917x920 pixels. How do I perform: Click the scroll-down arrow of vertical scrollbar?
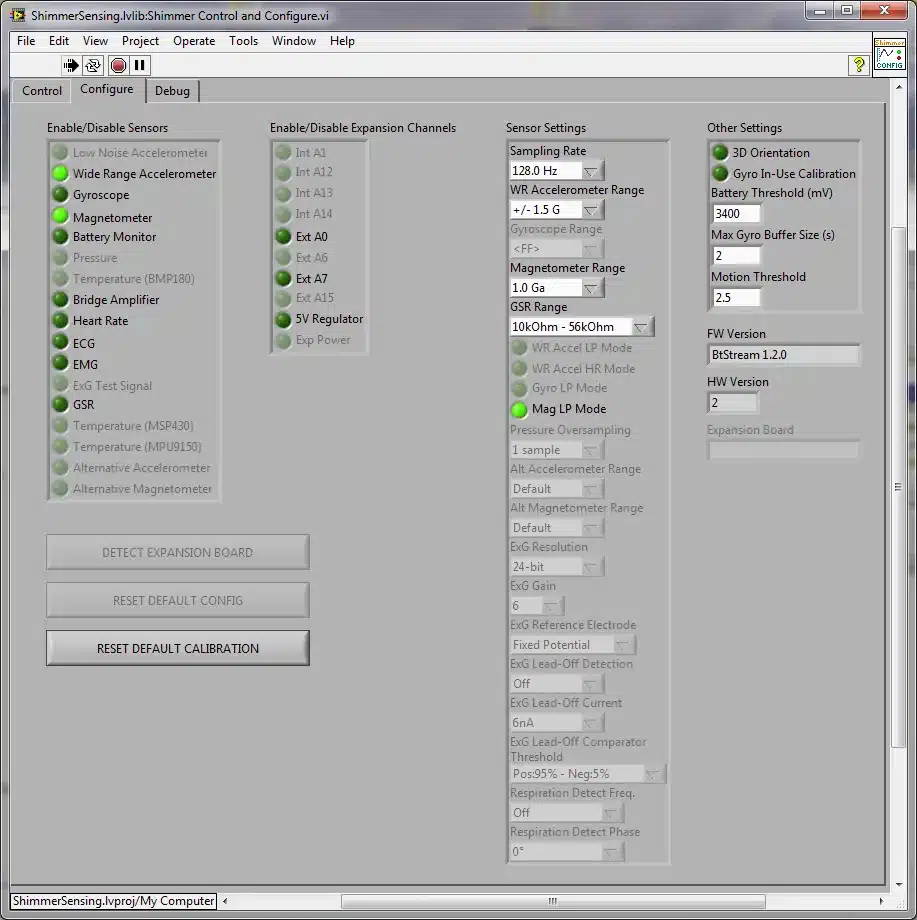898,885
